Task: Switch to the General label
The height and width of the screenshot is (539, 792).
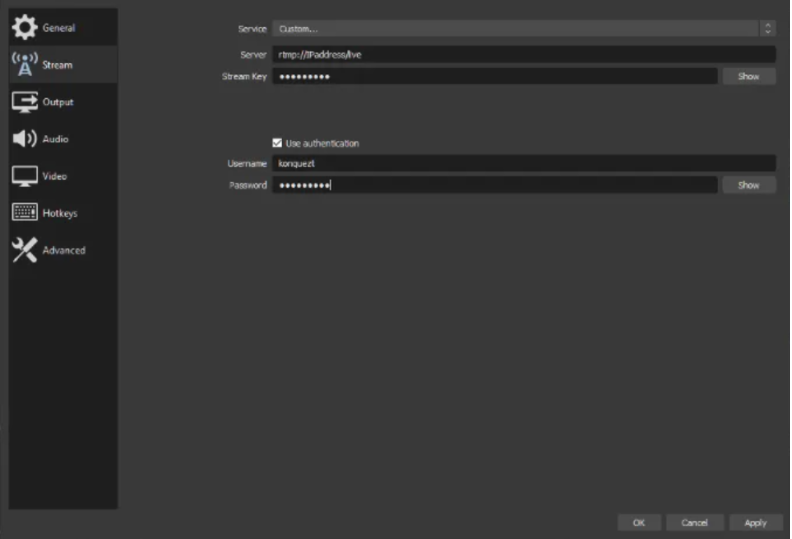Action: tap(59, 28)
